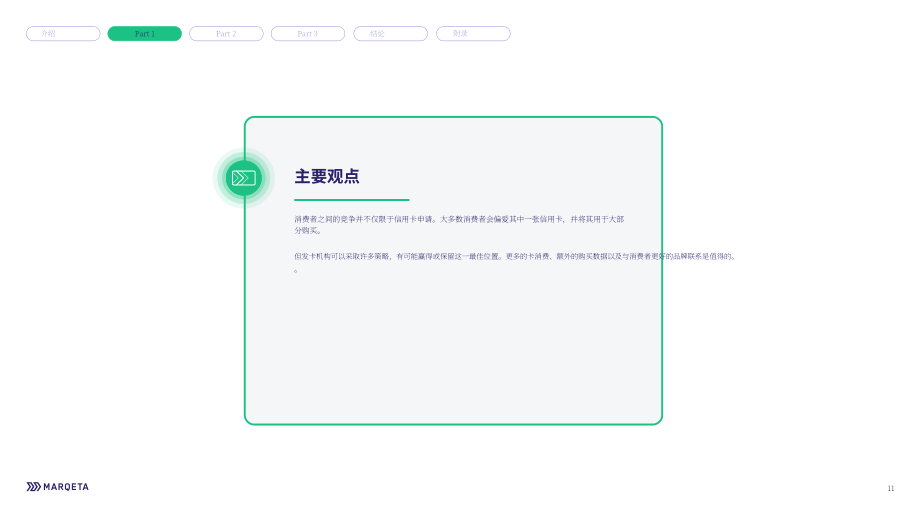Switch to the Part 3 tab
The image size is (920, 518).
point(307,33)
